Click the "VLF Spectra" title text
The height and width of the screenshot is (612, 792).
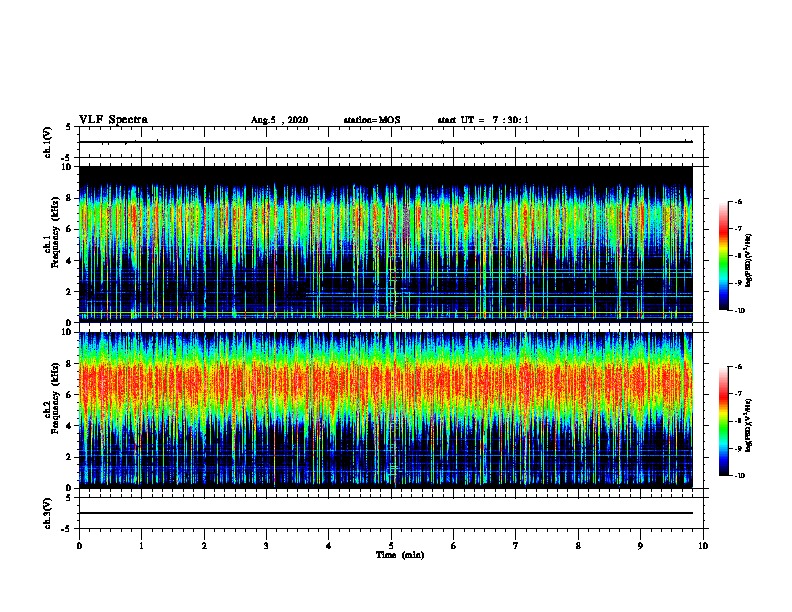[x=113, y=120]
